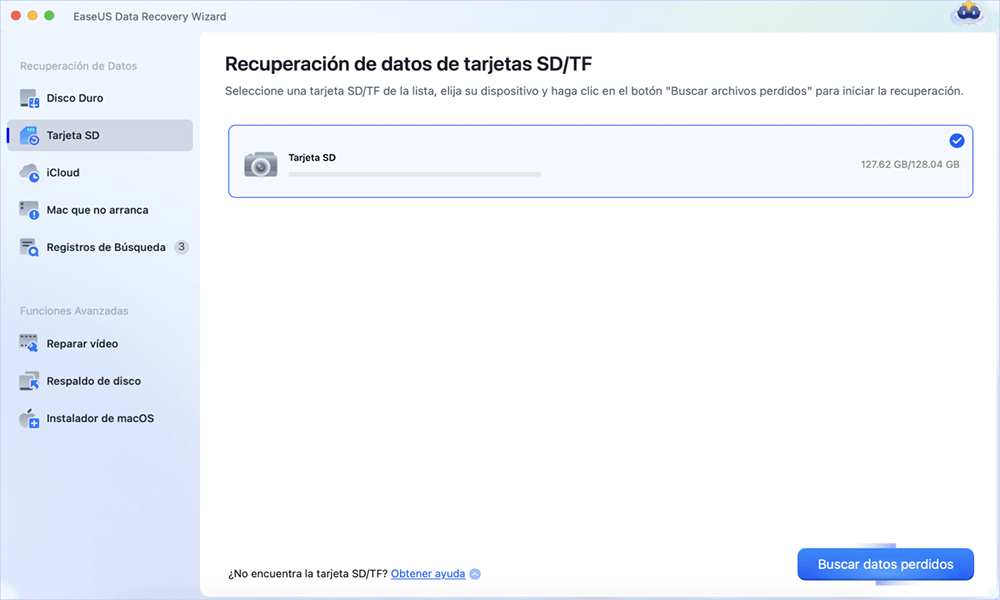This screenshot has height=600, width=1000.
Task: Open Mac que no arranca option
Action: [100, 210]
